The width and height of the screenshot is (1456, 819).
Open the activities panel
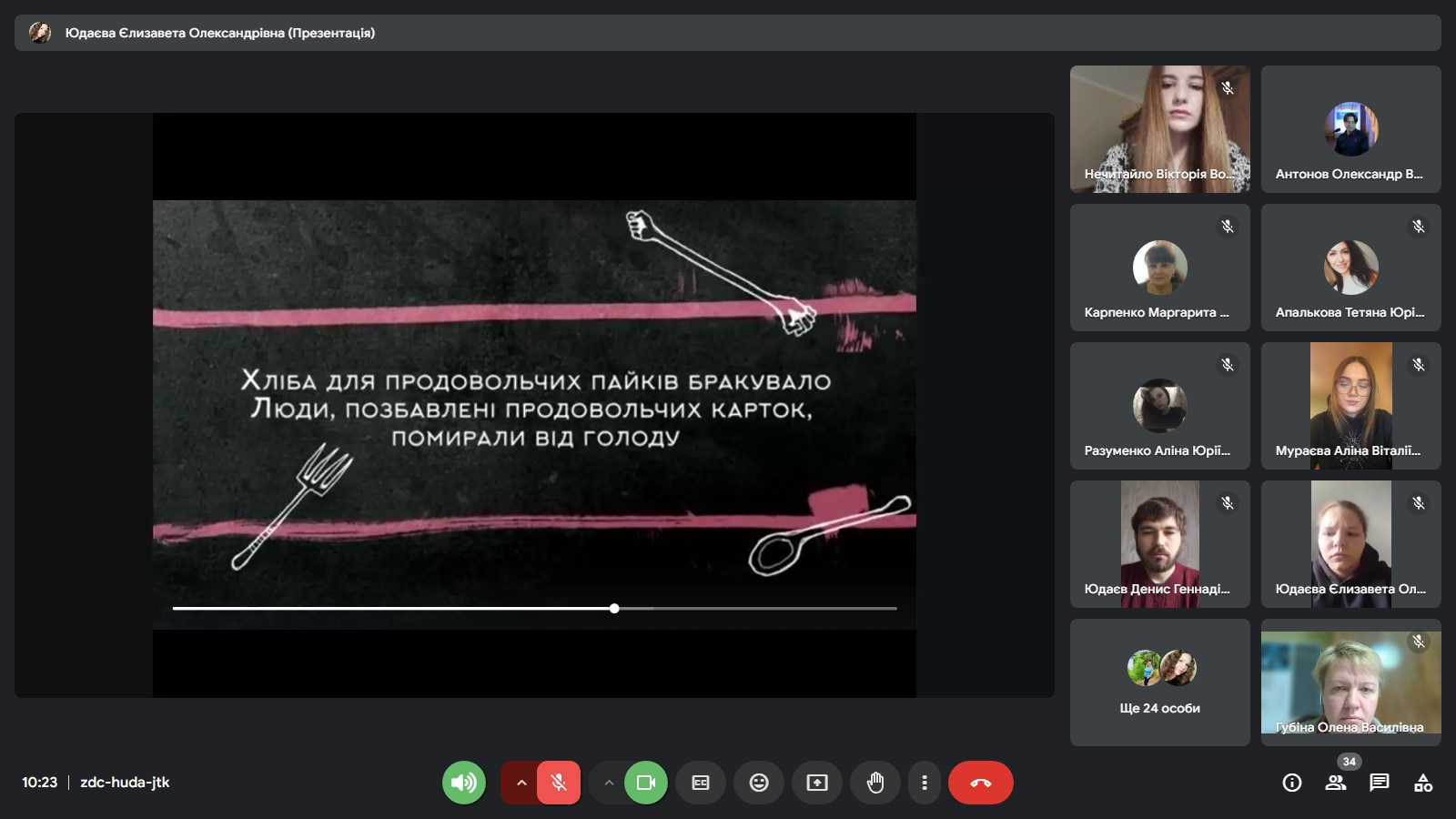(1423, 783)
